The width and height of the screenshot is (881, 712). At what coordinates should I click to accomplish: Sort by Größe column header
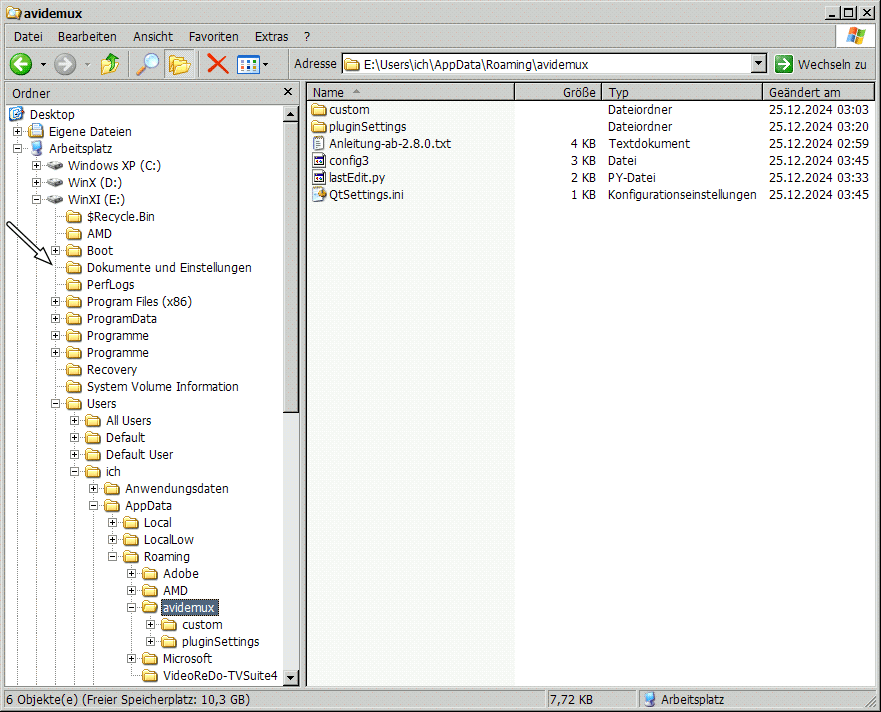(558, 92)
